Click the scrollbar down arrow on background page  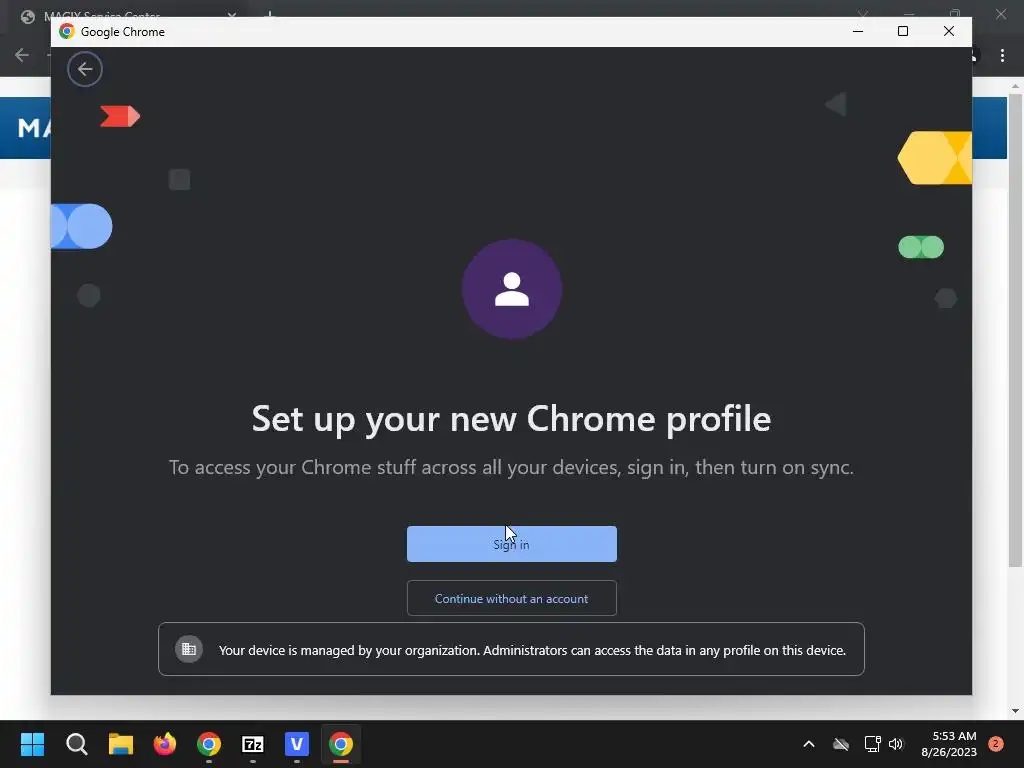1016,711
